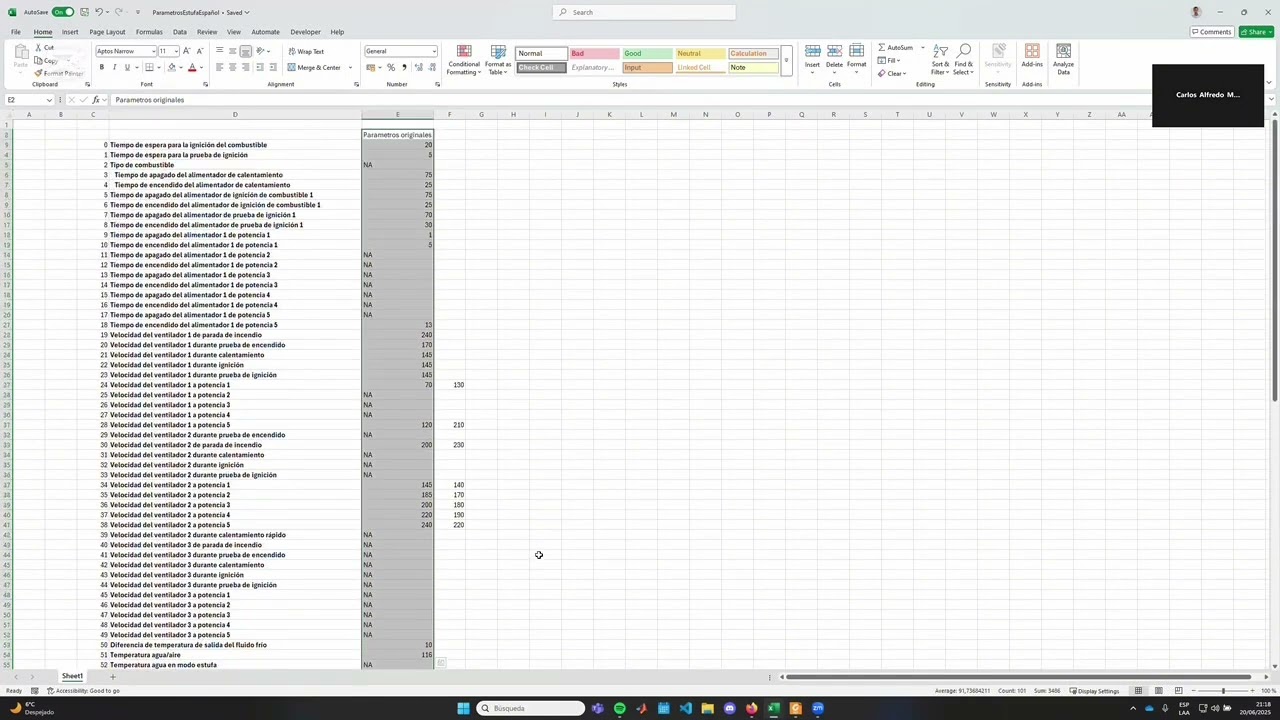Open Spotify from taskbar
The image size is (1280, 720).
tap(620, 708)
